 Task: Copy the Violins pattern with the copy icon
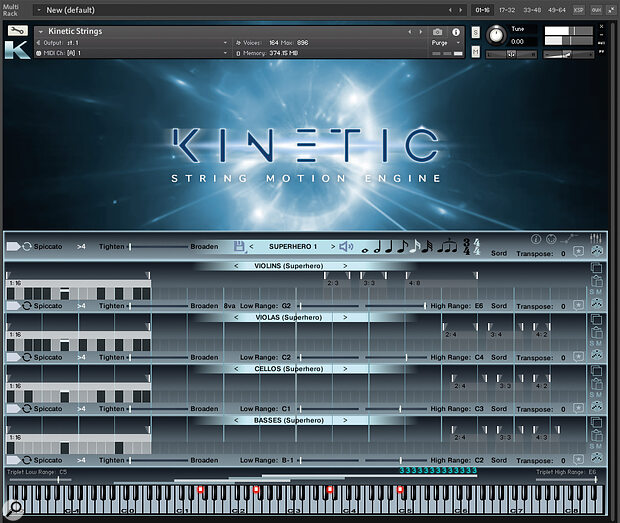(x=596, y=268)
